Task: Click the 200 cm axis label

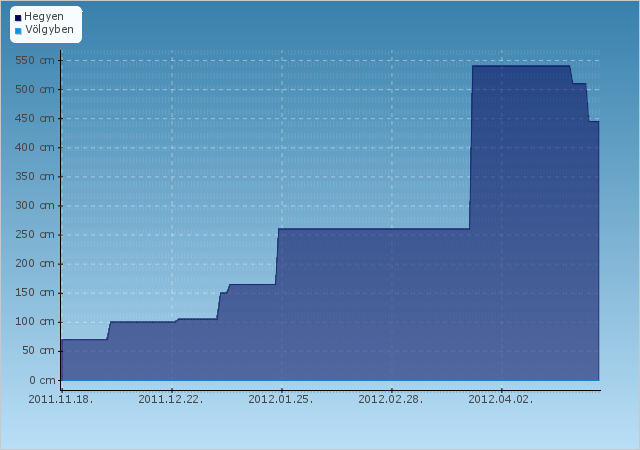Action: (35, 264)
